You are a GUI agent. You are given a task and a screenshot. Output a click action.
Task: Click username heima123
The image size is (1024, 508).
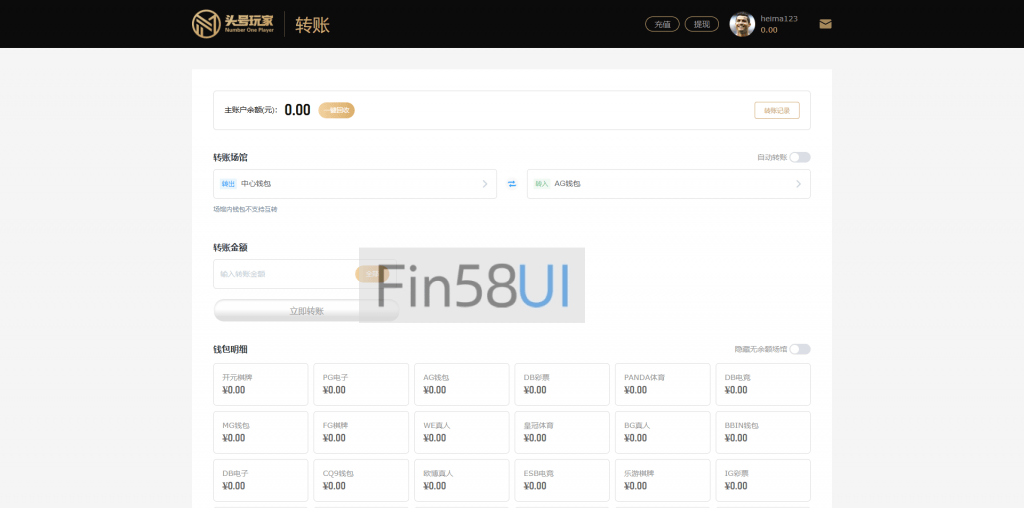779,19
